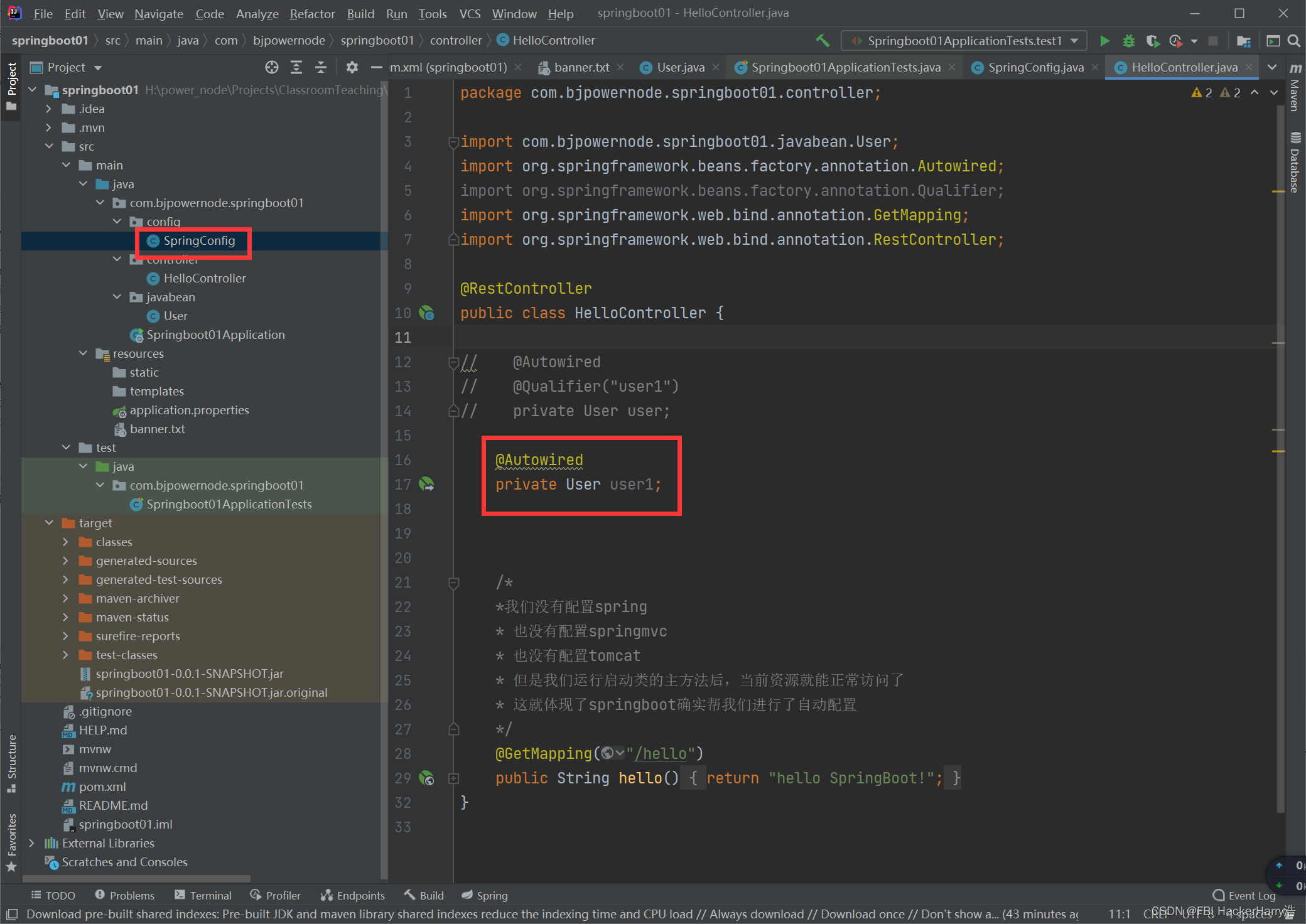The image size is (1306, 924).
Task: Click the run gutter icon on line 10
Action: (427, 313)
